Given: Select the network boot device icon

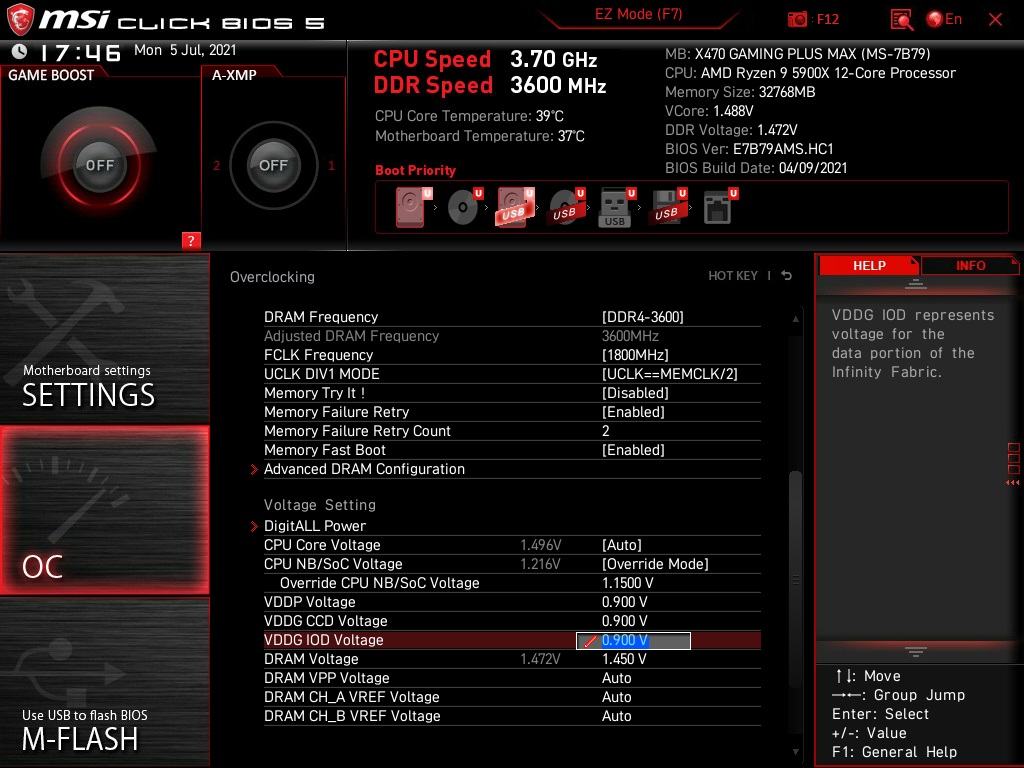Looking at the screenshot, I should click(720, 207).
